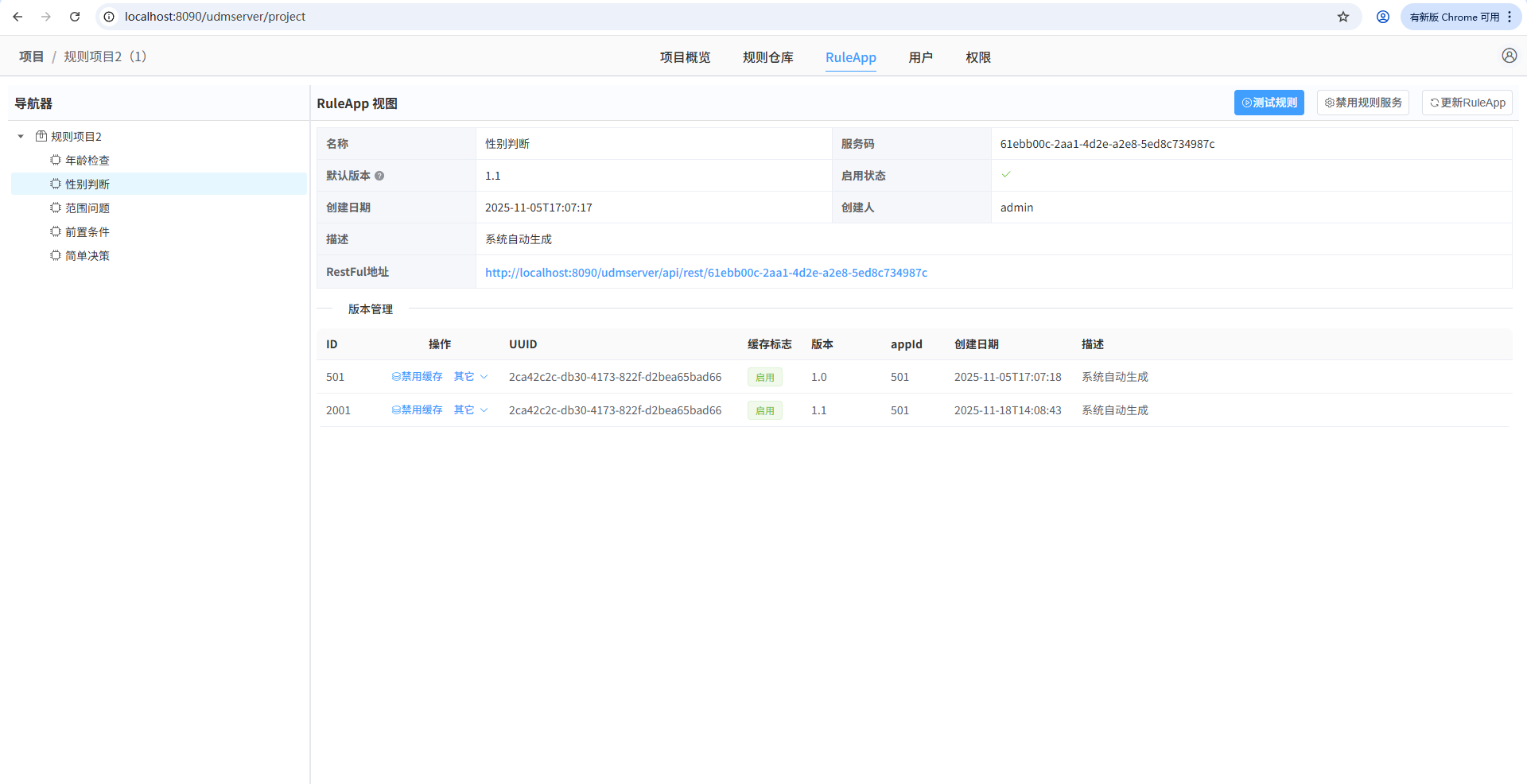
Task: Click the 更新RuleApp button
Action: [1467, 103]
